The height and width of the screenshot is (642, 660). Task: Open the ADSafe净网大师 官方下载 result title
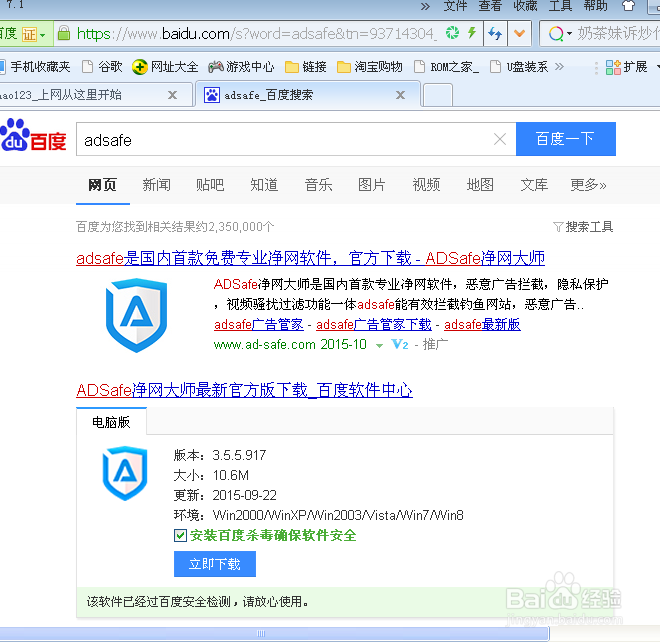click(311, 258)
